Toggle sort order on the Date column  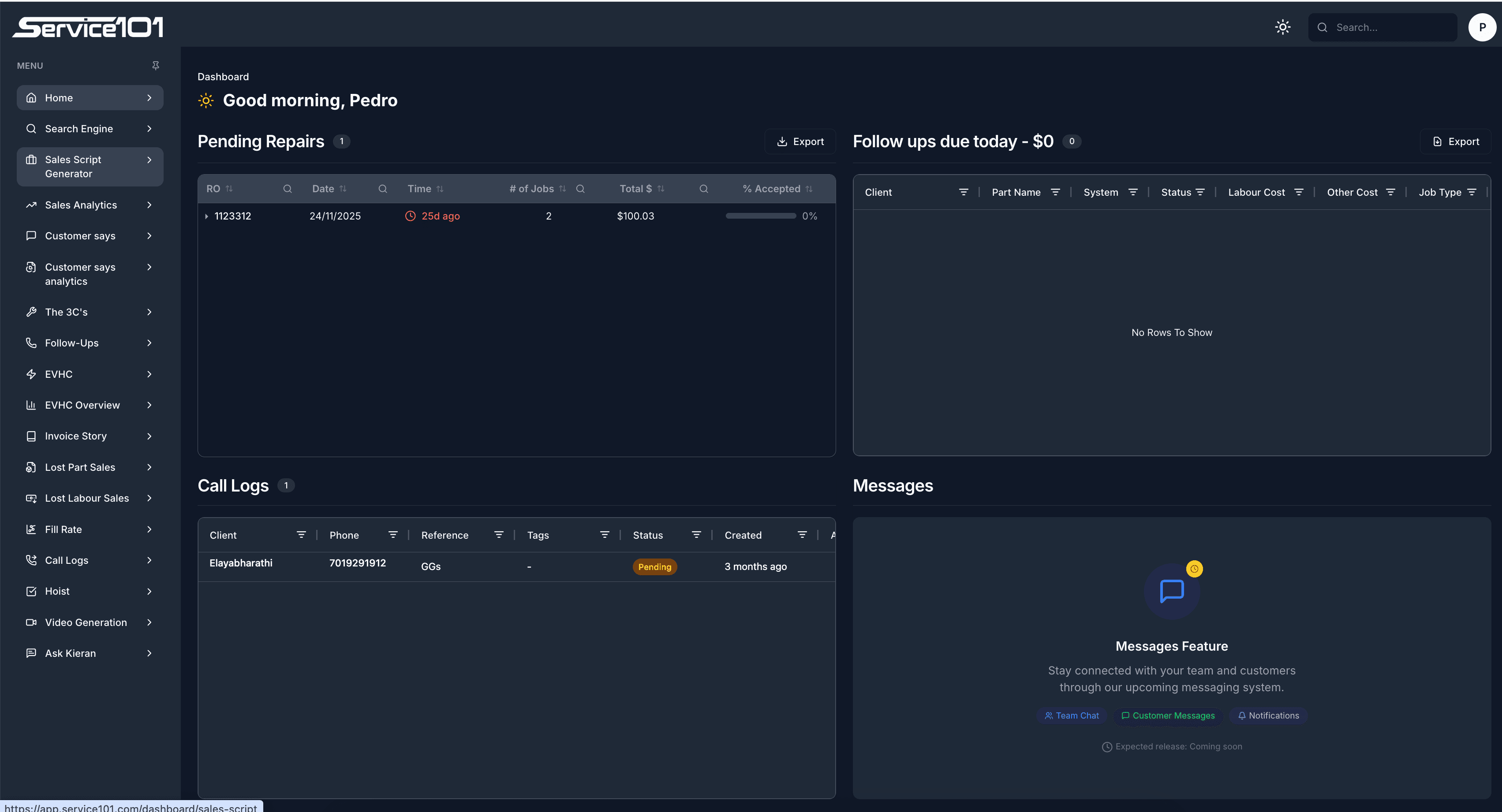(343, 188)
